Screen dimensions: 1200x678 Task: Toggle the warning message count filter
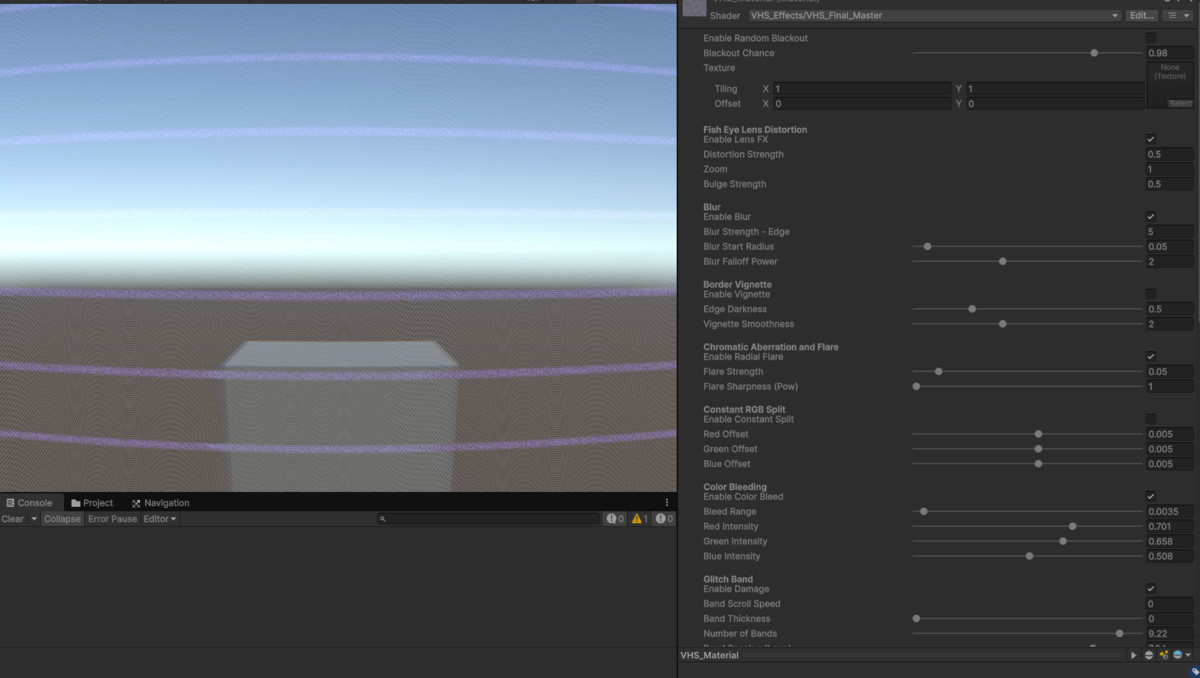(x=640, y=519)
